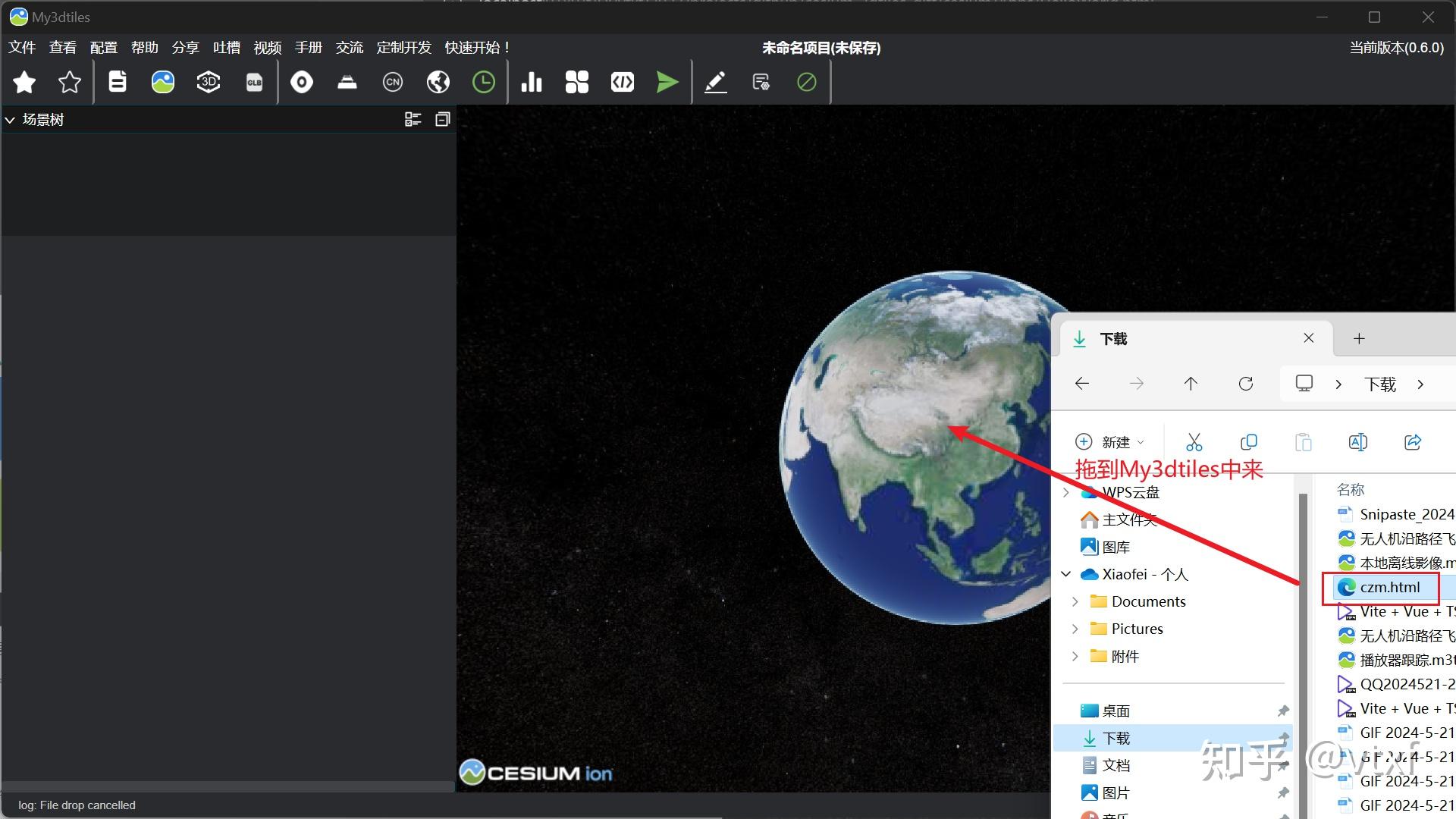Open the 视频 menu

point(268,48)
